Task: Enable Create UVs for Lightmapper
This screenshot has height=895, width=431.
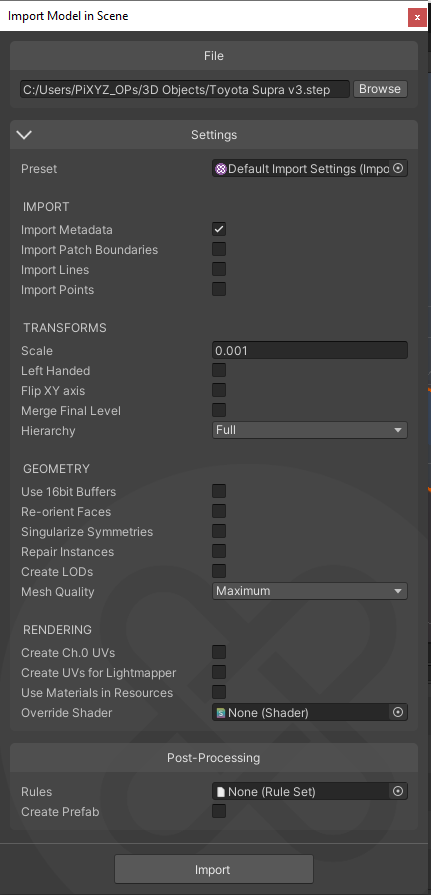Action: click(219, 672)
